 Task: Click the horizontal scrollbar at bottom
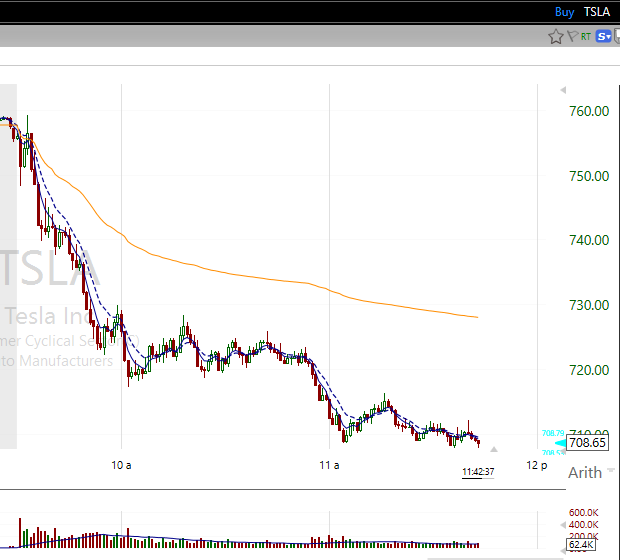coord(494,558)
